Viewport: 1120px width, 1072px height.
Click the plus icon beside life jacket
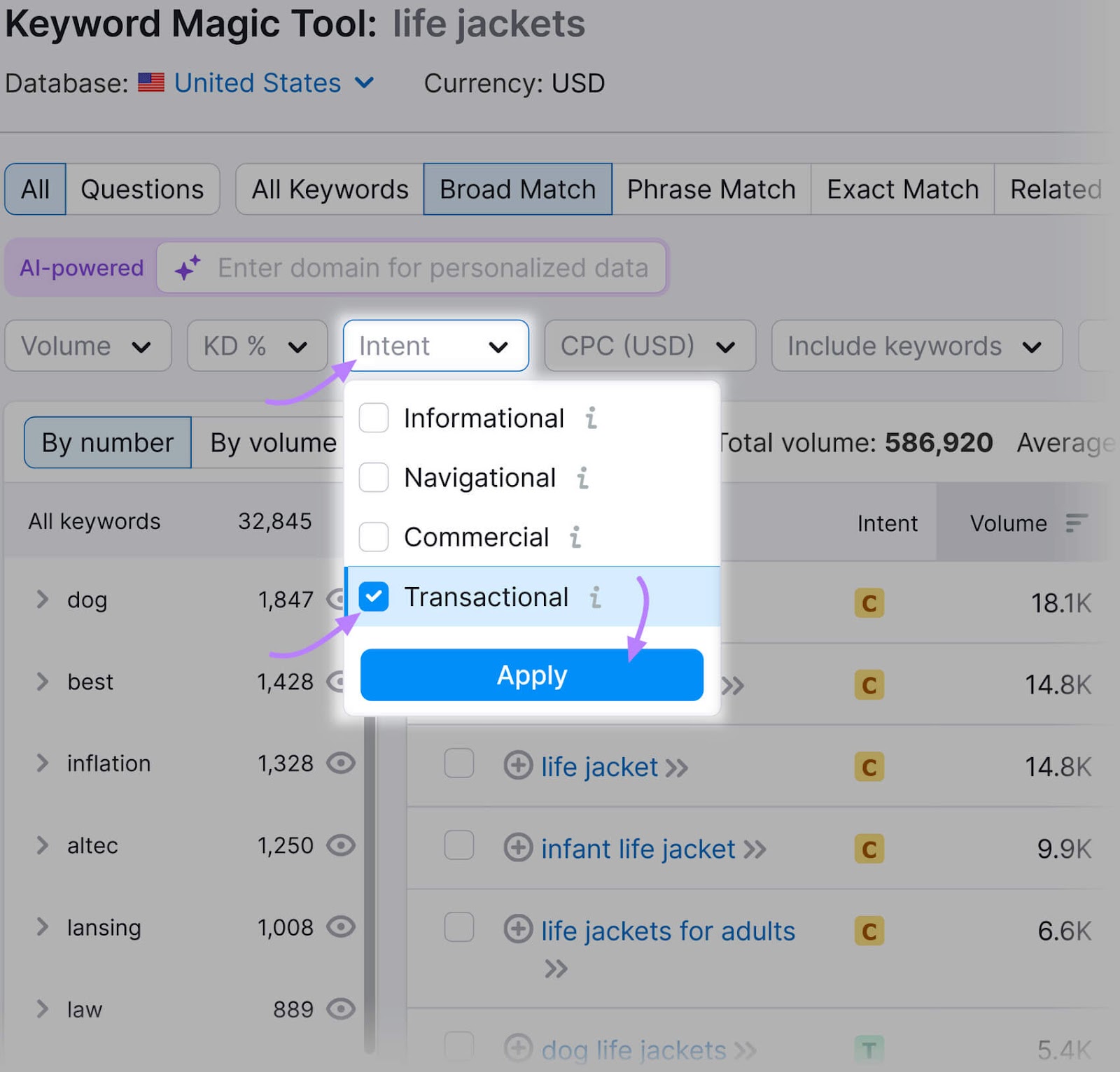point(518,765)
